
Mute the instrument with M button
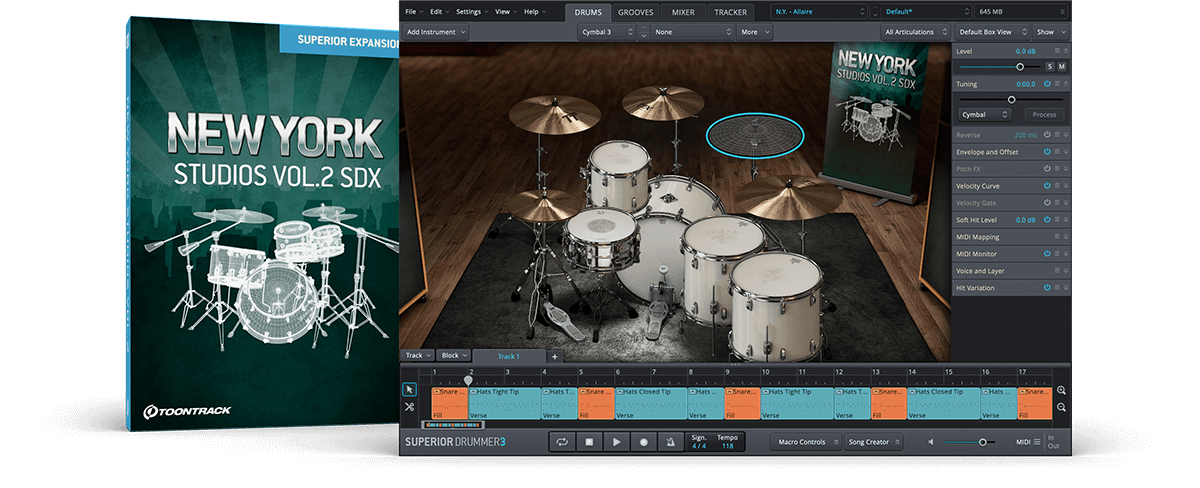pyautogui.click(x=1061, y=66)
